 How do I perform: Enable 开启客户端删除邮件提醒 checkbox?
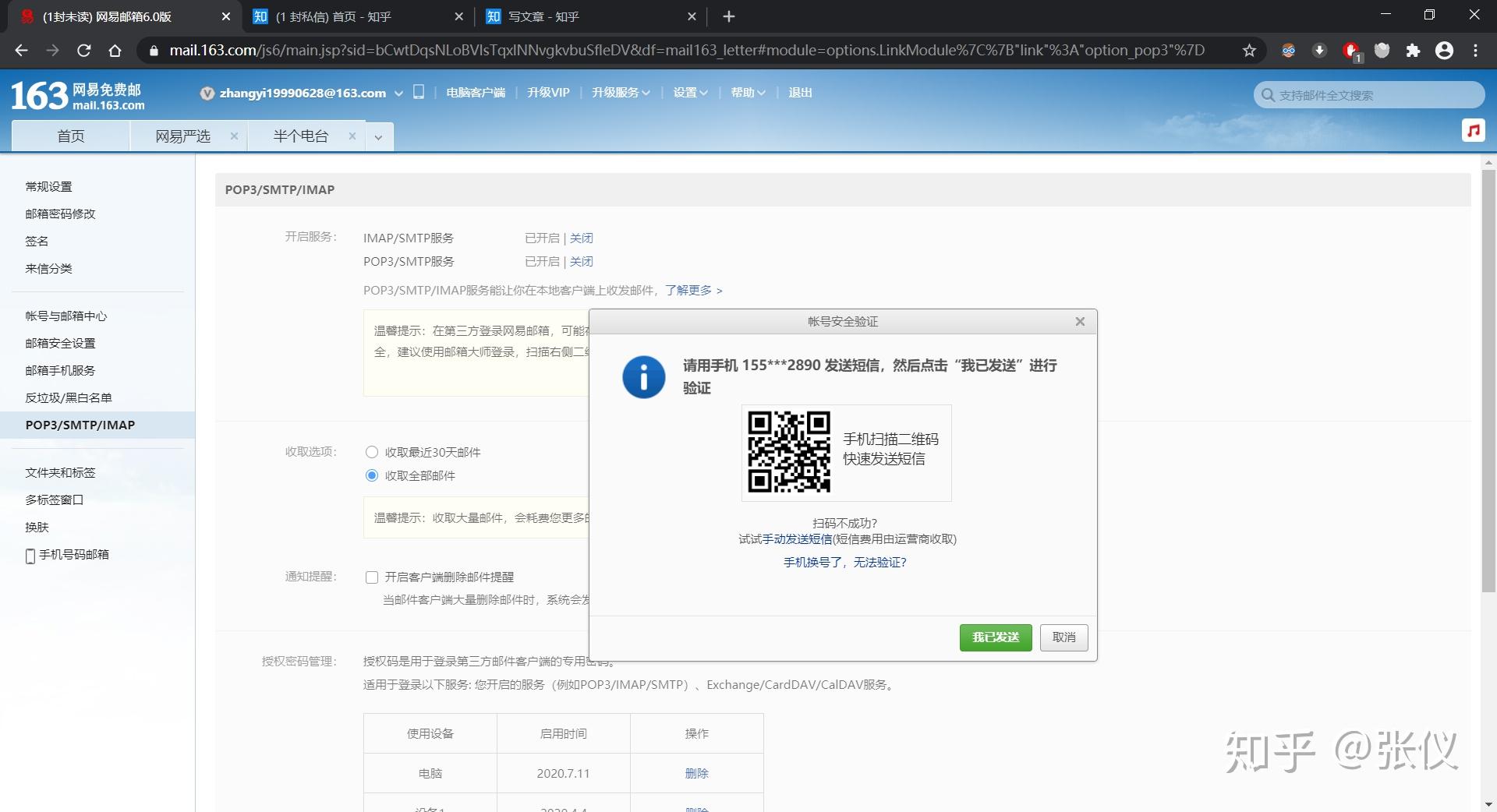[372, 577]
